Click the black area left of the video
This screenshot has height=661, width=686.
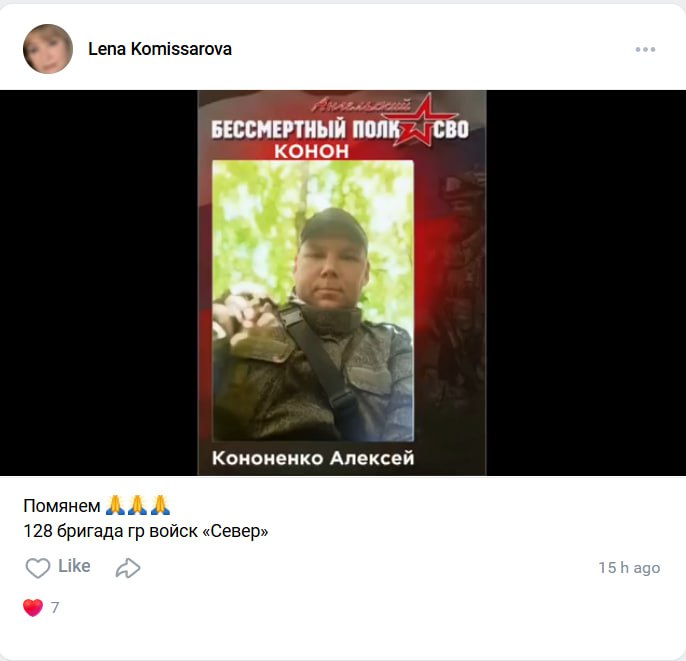tap(99, 283)
